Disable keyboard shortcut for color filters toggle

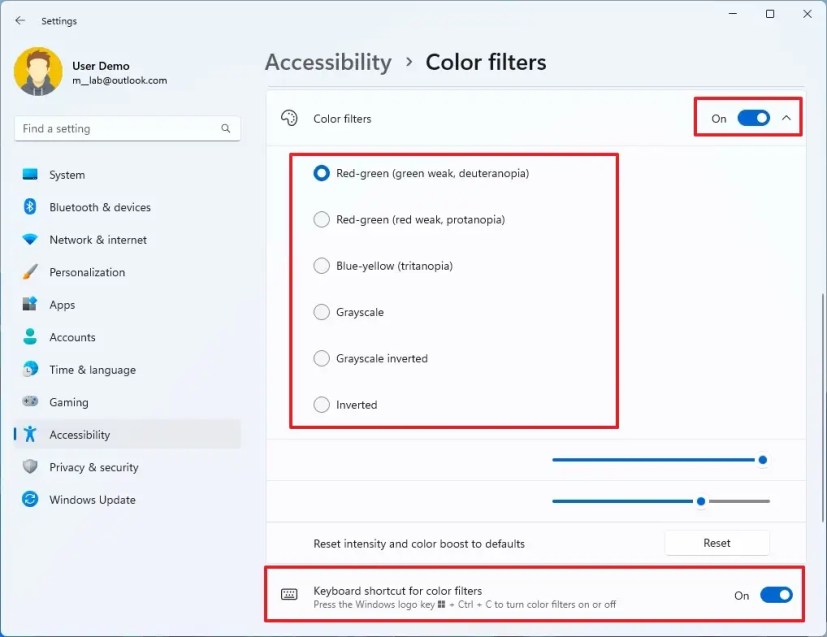[776, 595]
